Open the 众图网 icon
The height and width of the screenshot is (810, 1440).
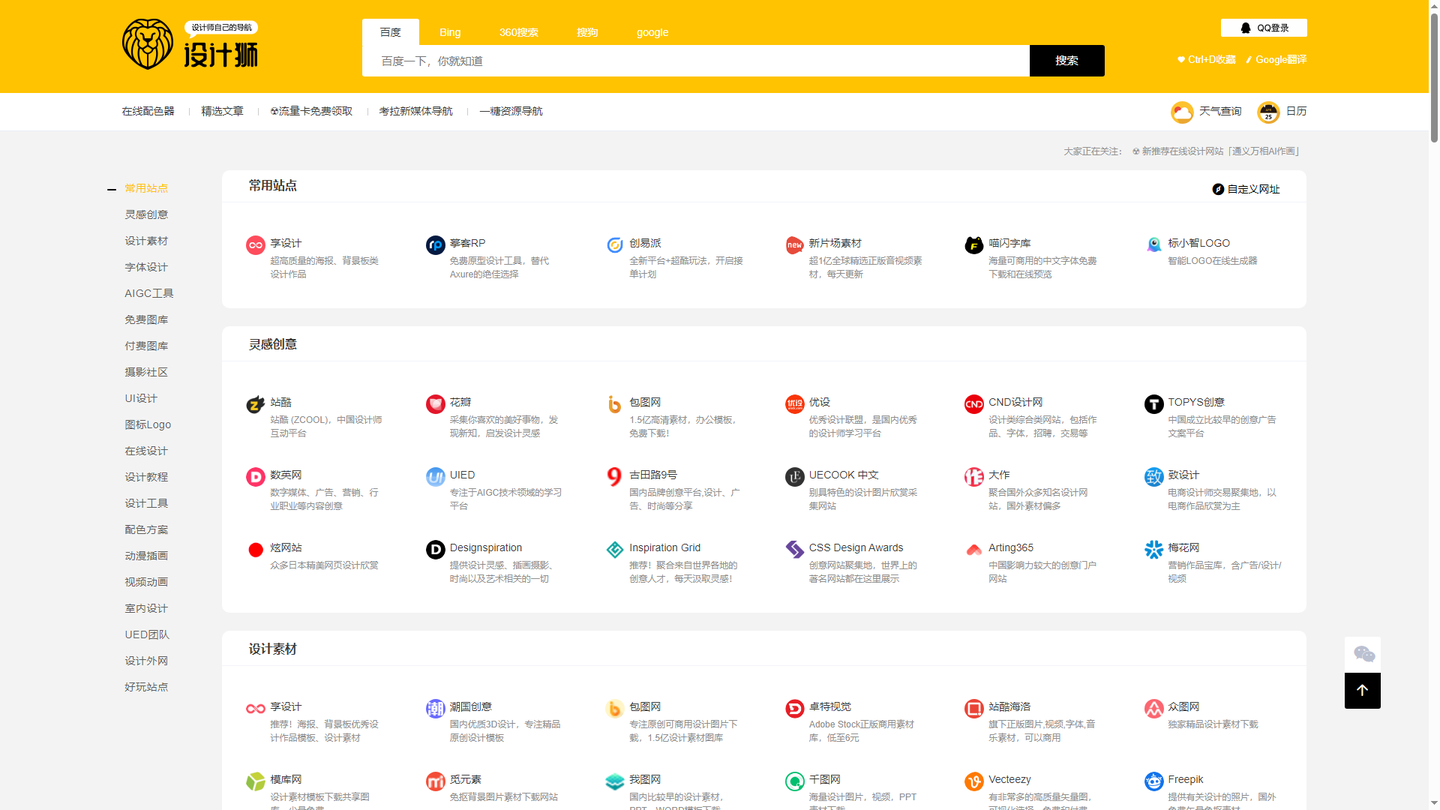[x=1154, y=709]
